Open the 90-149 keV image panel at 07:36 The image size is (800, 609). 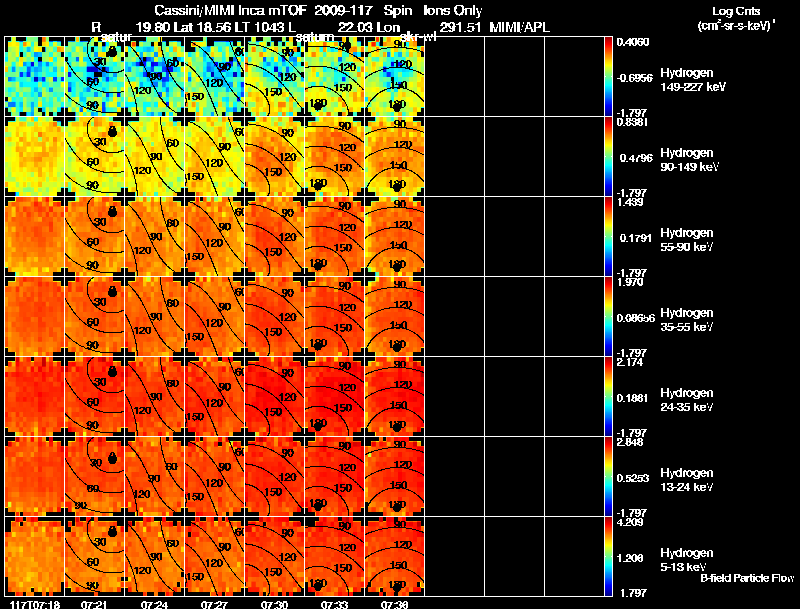394,157
